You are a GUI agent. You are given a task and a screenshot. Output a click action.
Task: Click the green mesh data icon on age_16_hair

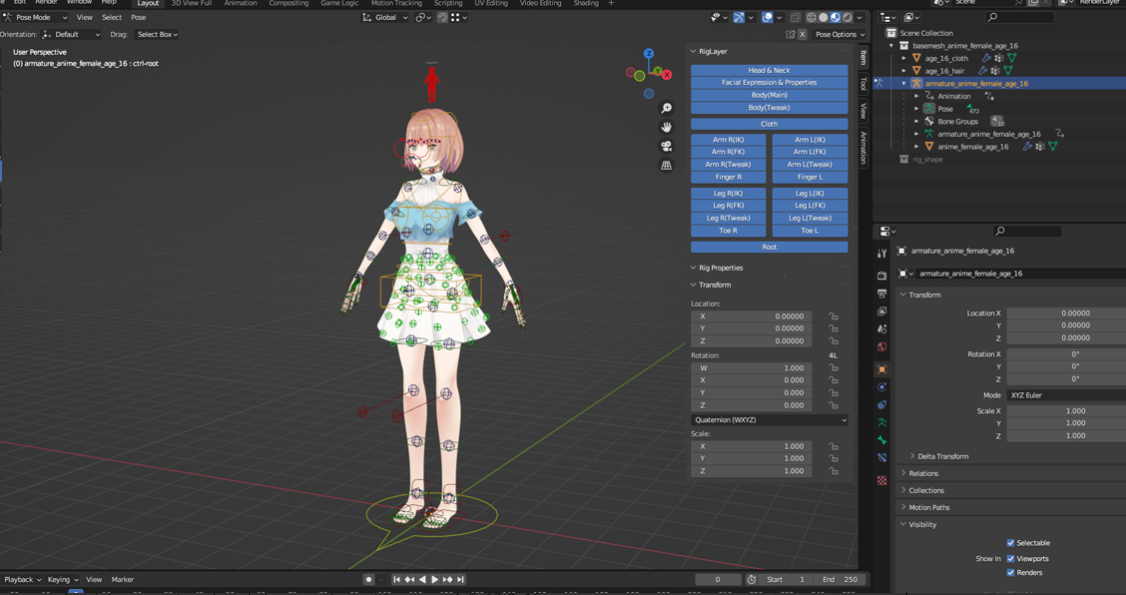(1008, 71)
